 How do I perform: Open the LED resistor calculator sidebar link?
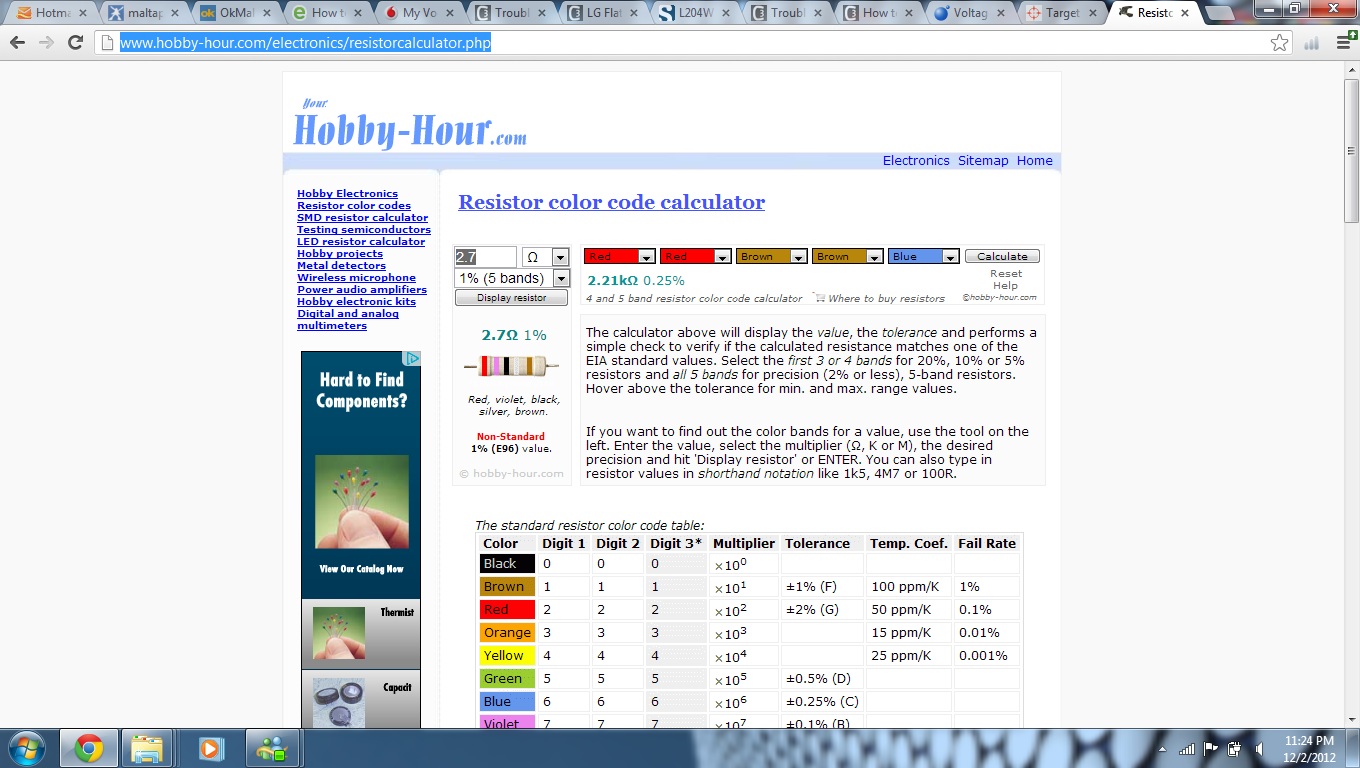click(x=361, y=242)
